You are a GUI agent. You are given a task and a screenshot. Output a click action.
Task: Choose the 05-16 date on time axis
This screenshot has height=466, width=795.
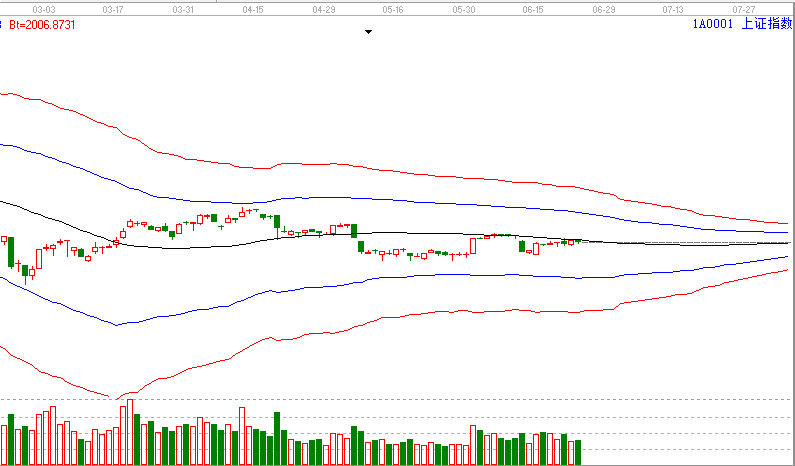[x=393, y=8]
